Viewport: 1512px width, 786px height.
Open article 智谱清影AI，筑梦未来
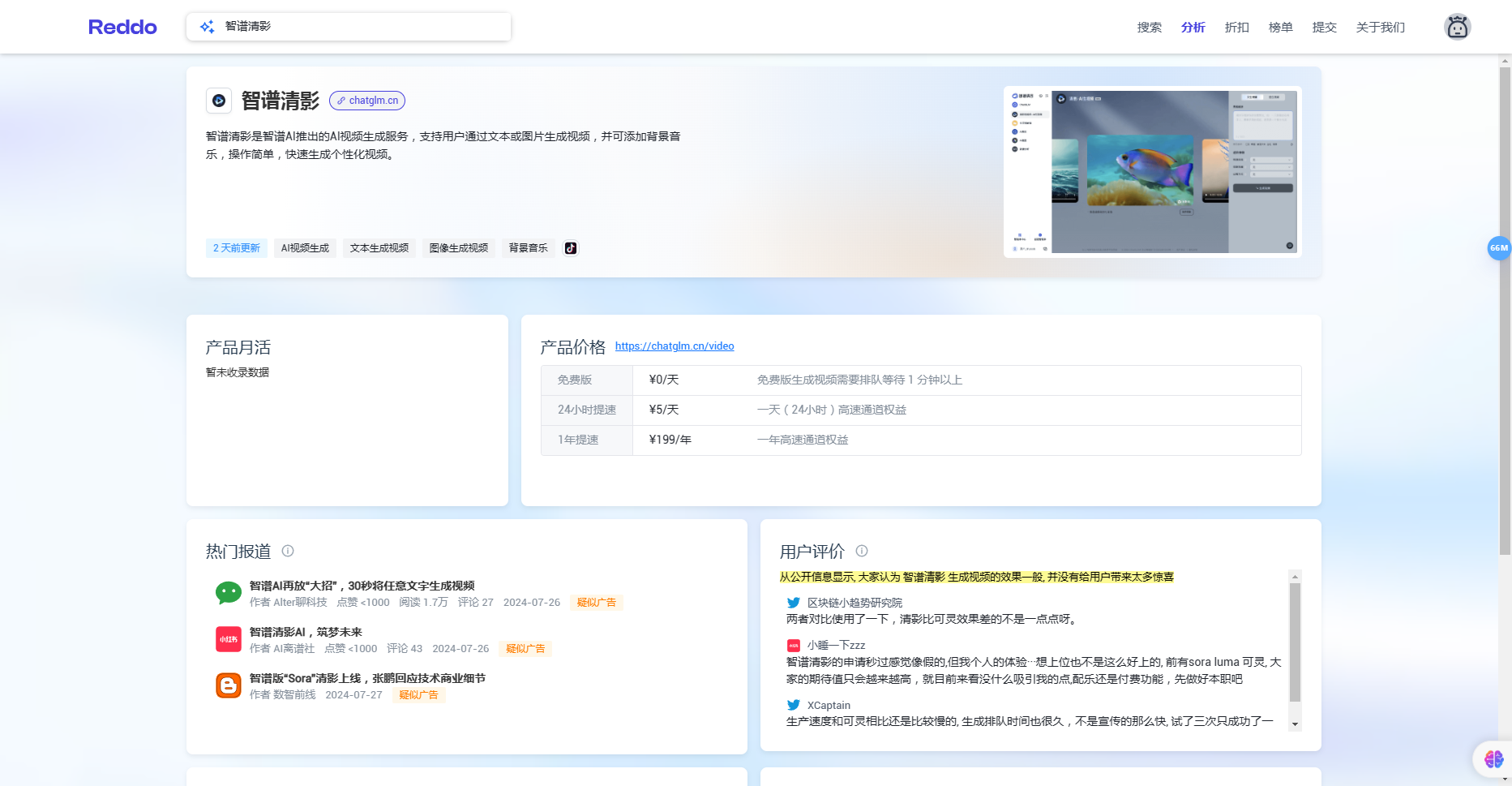(306, 632)
